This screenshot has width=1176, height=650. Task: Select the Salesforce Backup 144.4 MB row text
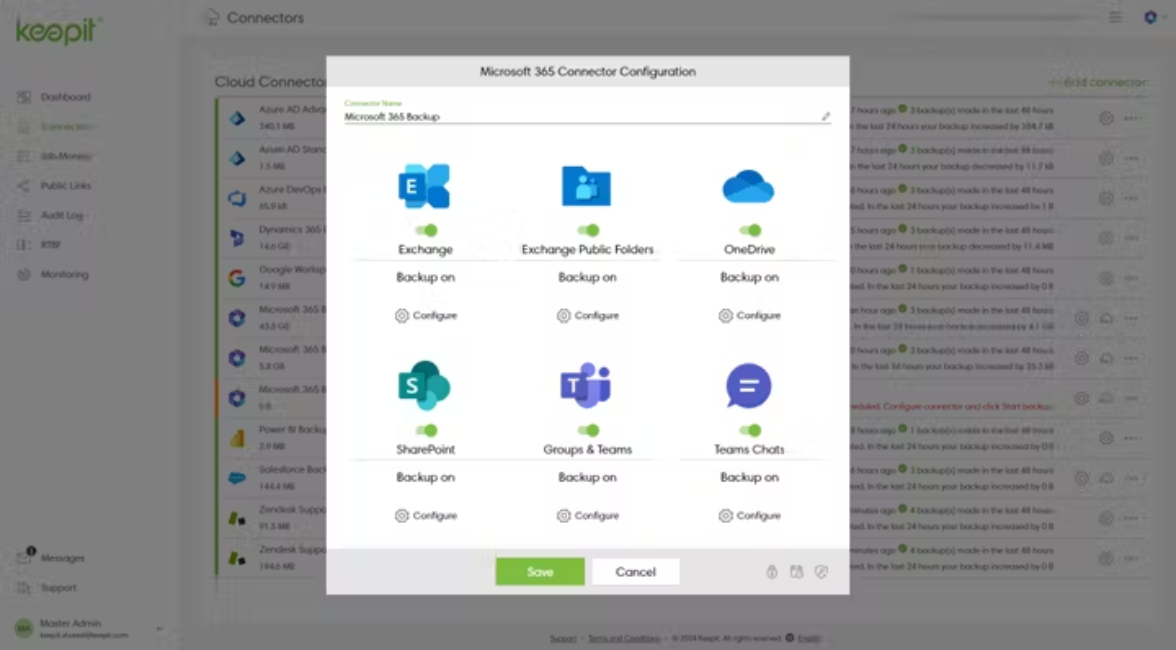[292, 478]
